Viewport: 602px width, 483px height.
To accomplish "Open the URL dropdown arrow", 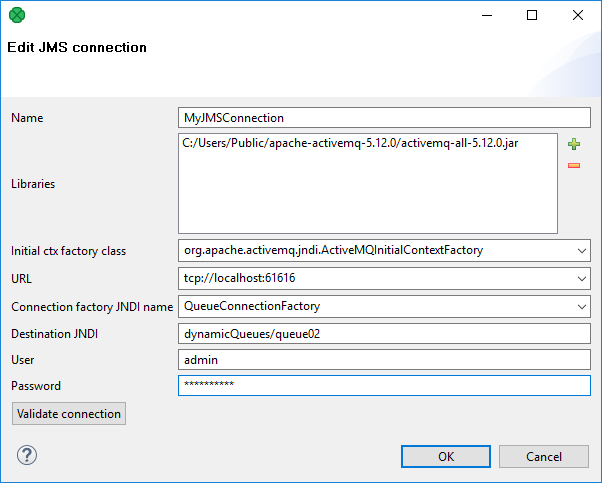I will (582, 279).
